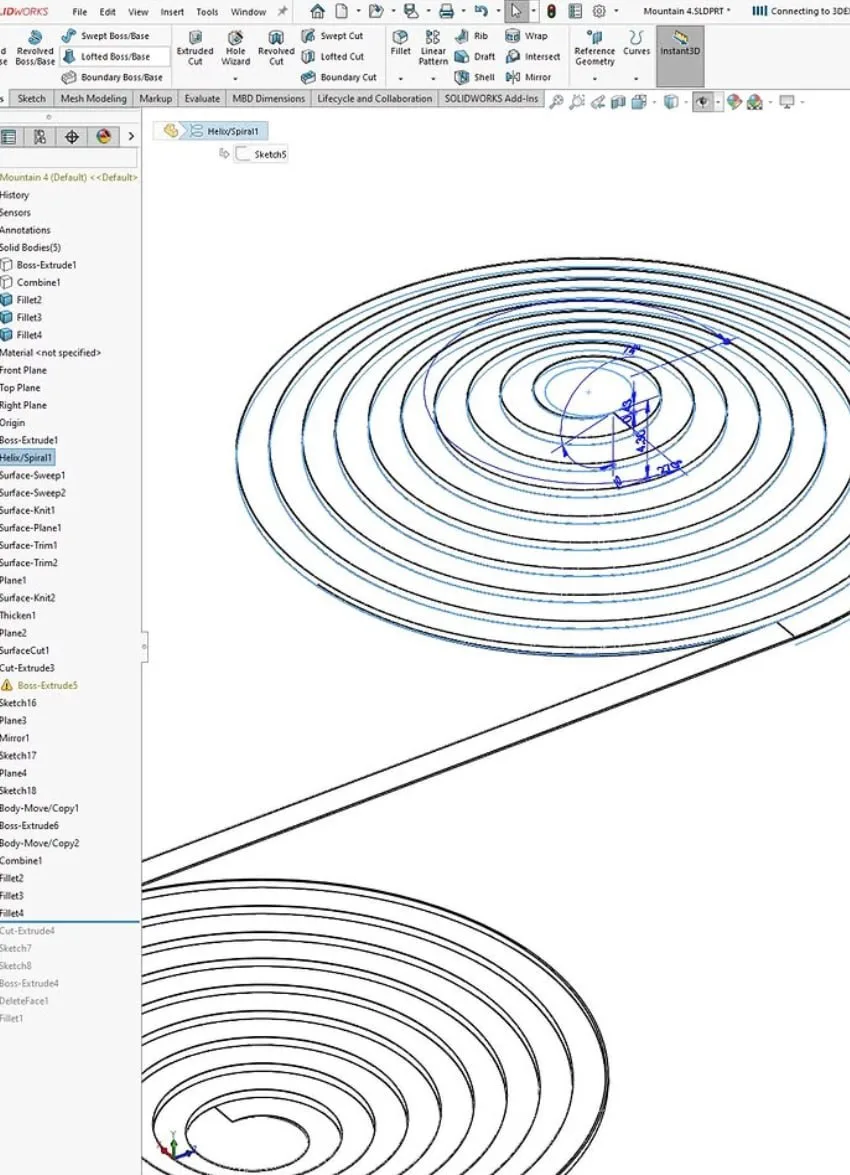The height and width of the screenshot is (1175, 850).
Task: Select Top Plane in the feature tree
Action: click(x=20, y=387)
